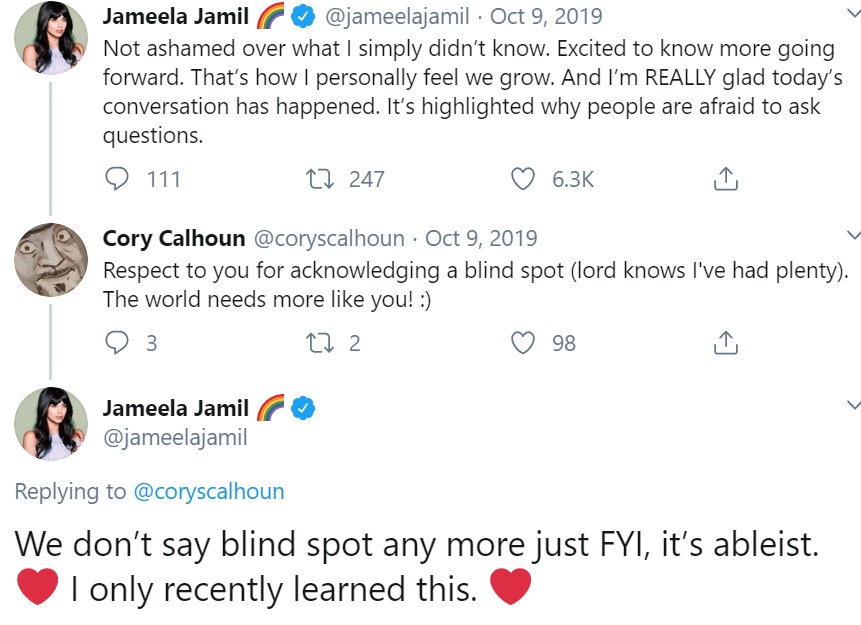Open the Oct 9, 2019 timestamp on Cory's tweet
861x625 pixels.
[481, 238]
